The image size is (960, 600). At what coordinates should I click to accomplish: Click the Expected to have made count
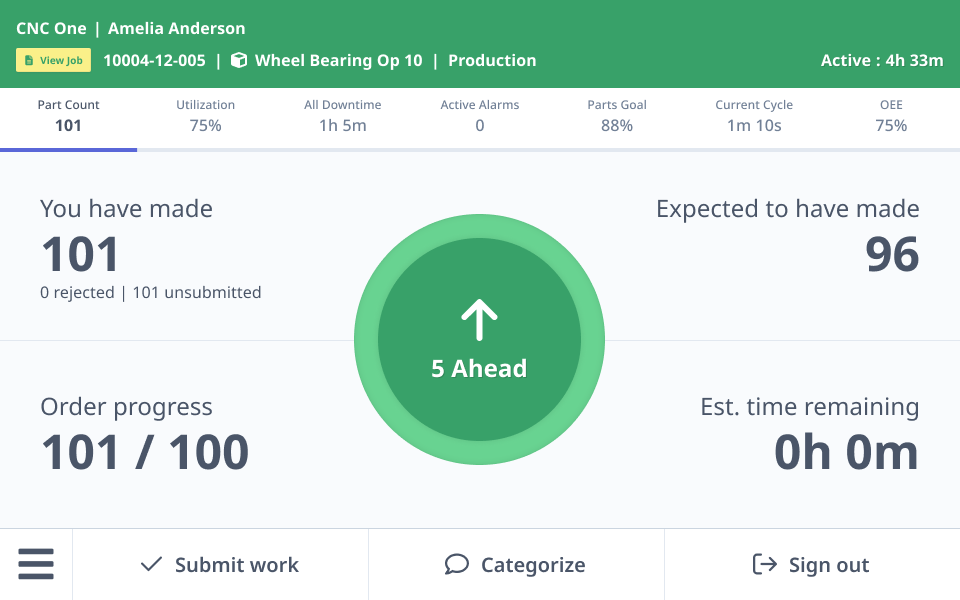pos(892,254)
